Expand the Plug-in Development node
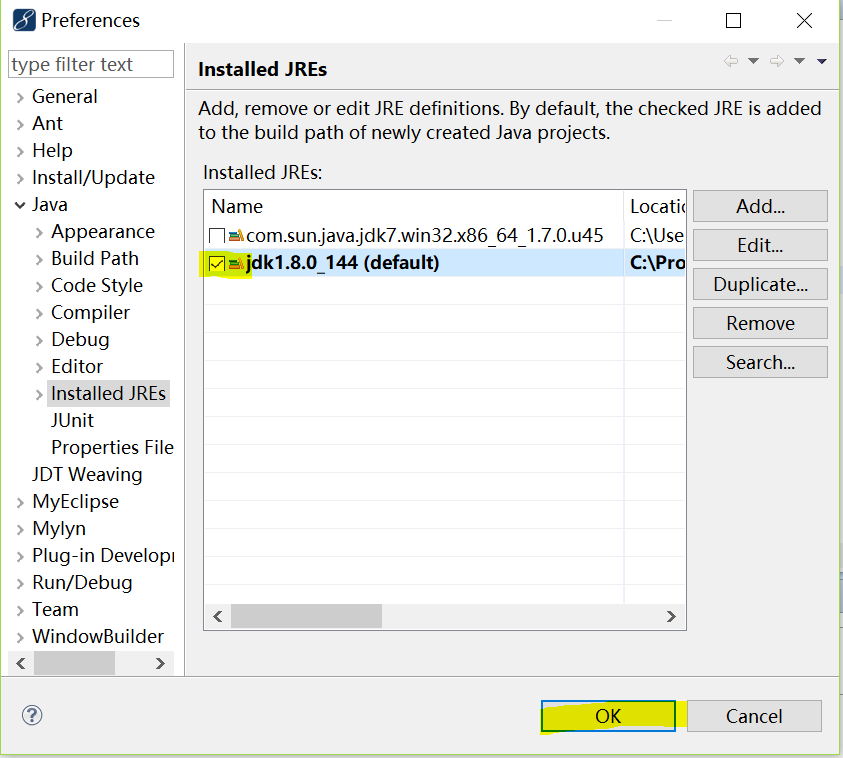Screen dimensions: 843x758 point(20,556)
